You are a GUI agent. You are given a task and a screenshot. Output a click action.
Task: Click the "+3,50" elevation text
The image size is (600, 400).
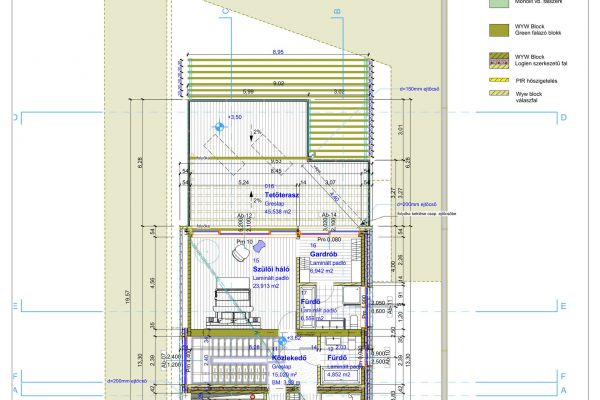235,117
